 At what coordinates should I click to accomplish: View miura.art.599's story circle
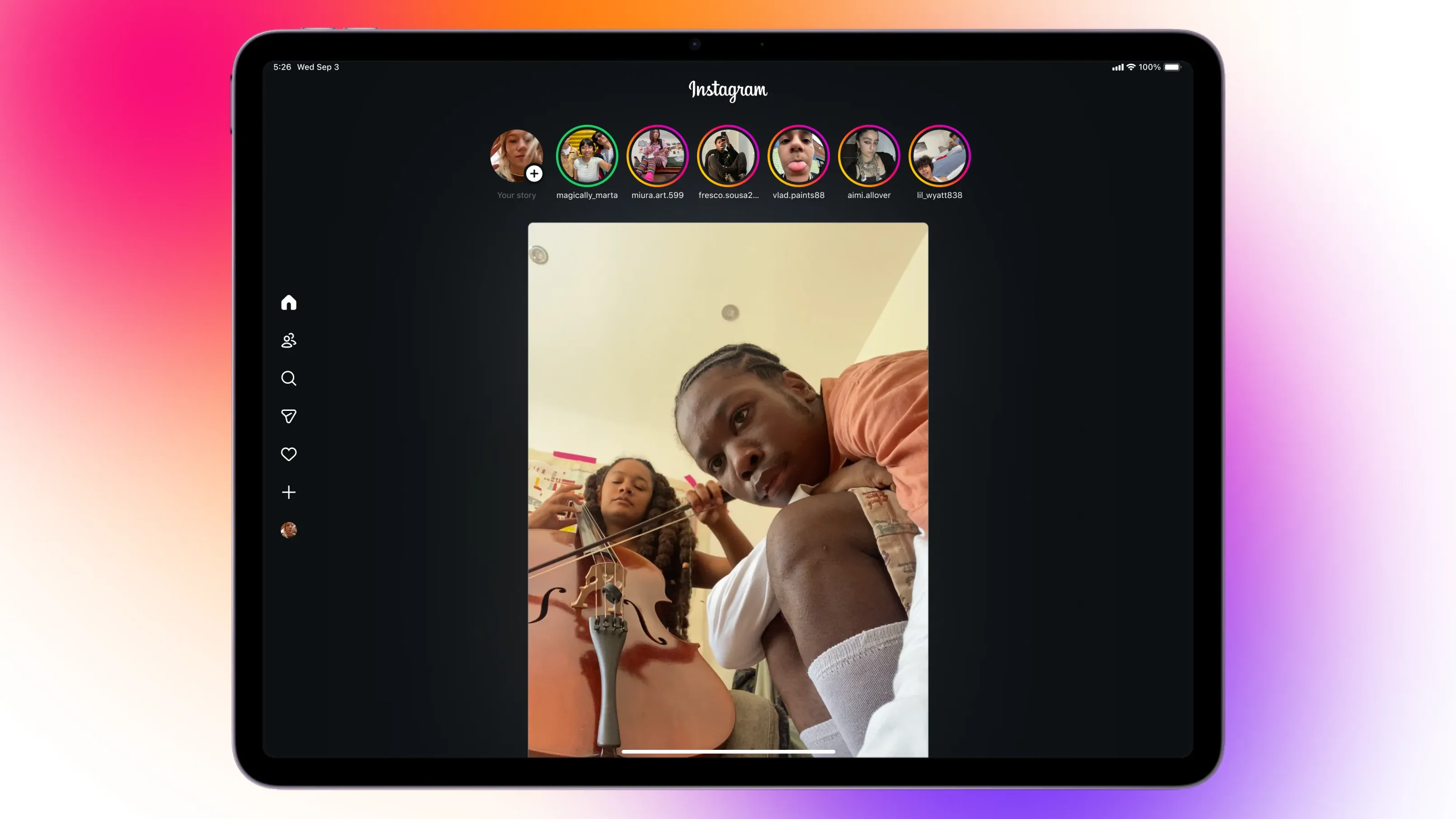tap(657, 155)
